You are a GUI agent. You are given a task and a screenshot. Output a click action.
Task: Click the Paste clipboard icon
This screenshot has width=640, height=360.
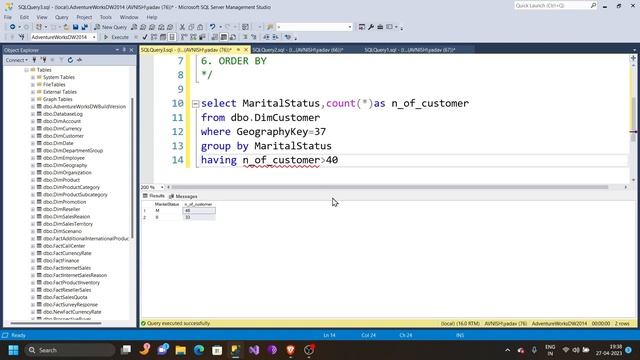coord(200,27)
